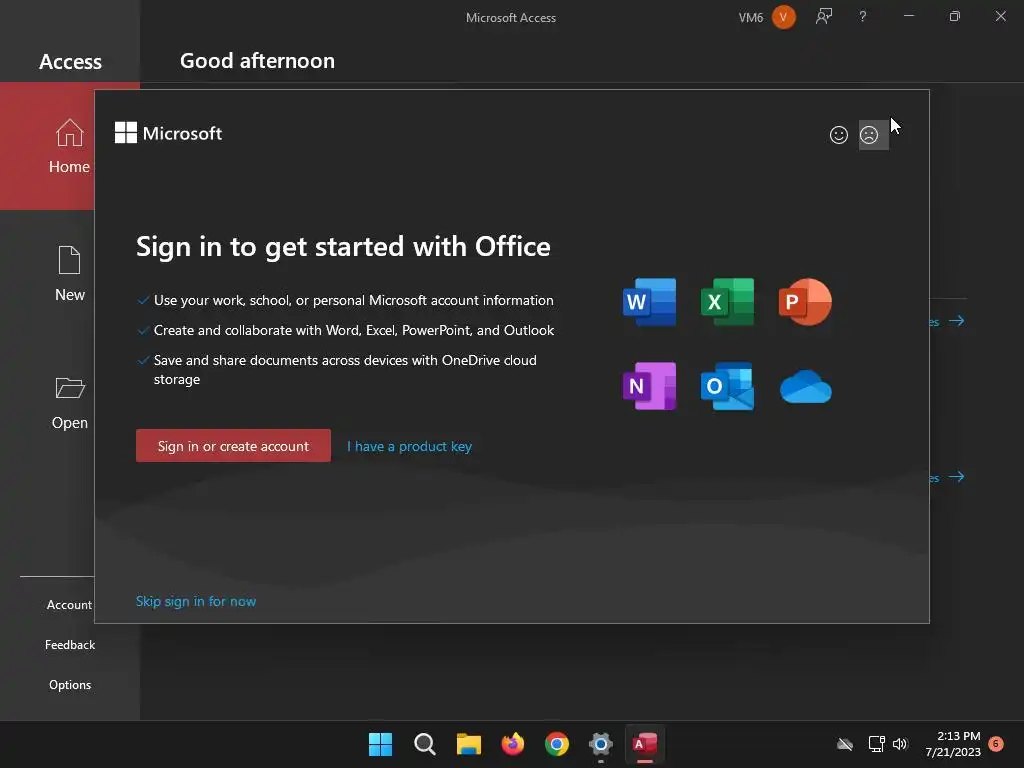
Task: Click lower arrow link behind dialog
Action: (956, 477)
